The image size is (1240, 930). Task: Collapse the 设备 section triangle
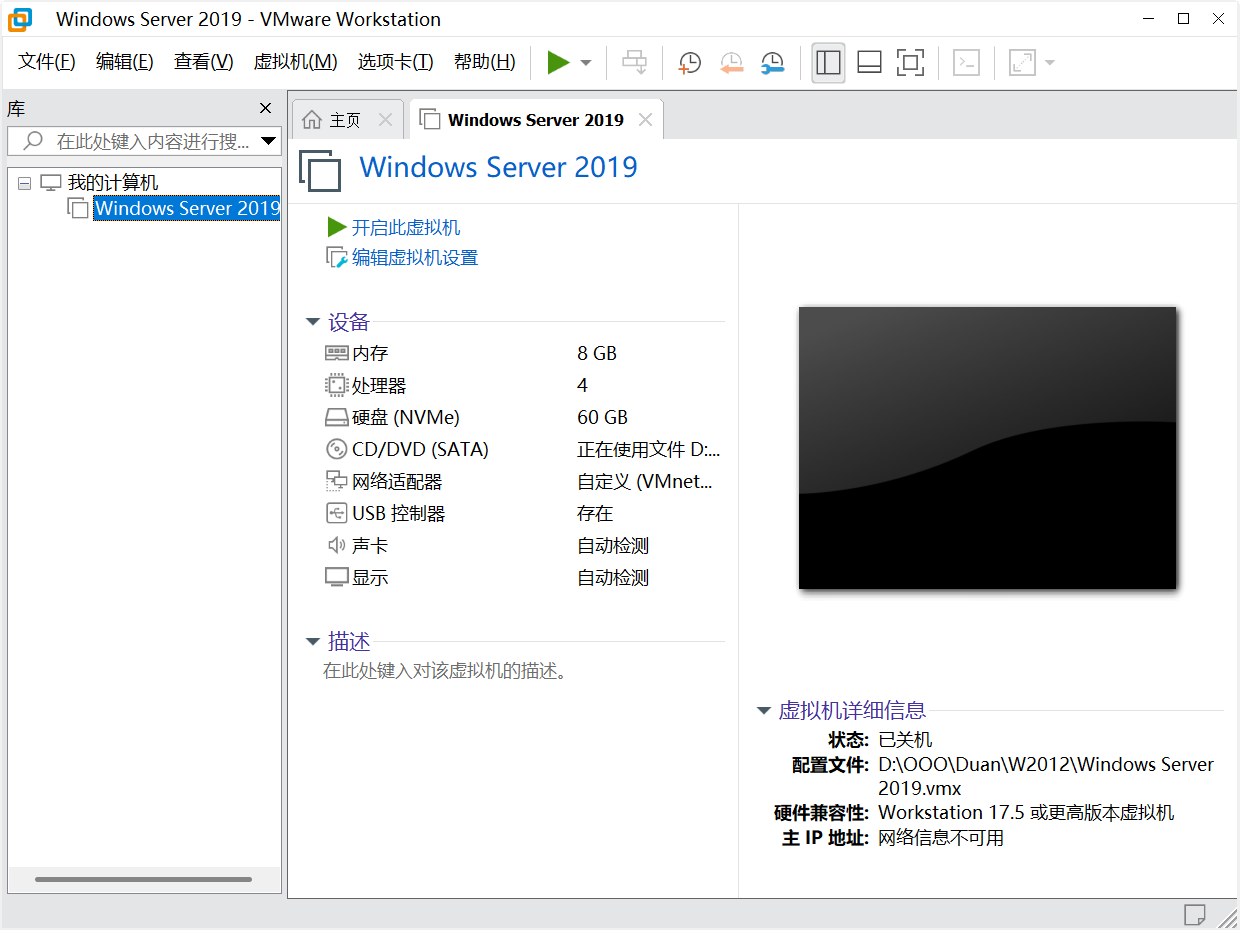coord(313,322)
